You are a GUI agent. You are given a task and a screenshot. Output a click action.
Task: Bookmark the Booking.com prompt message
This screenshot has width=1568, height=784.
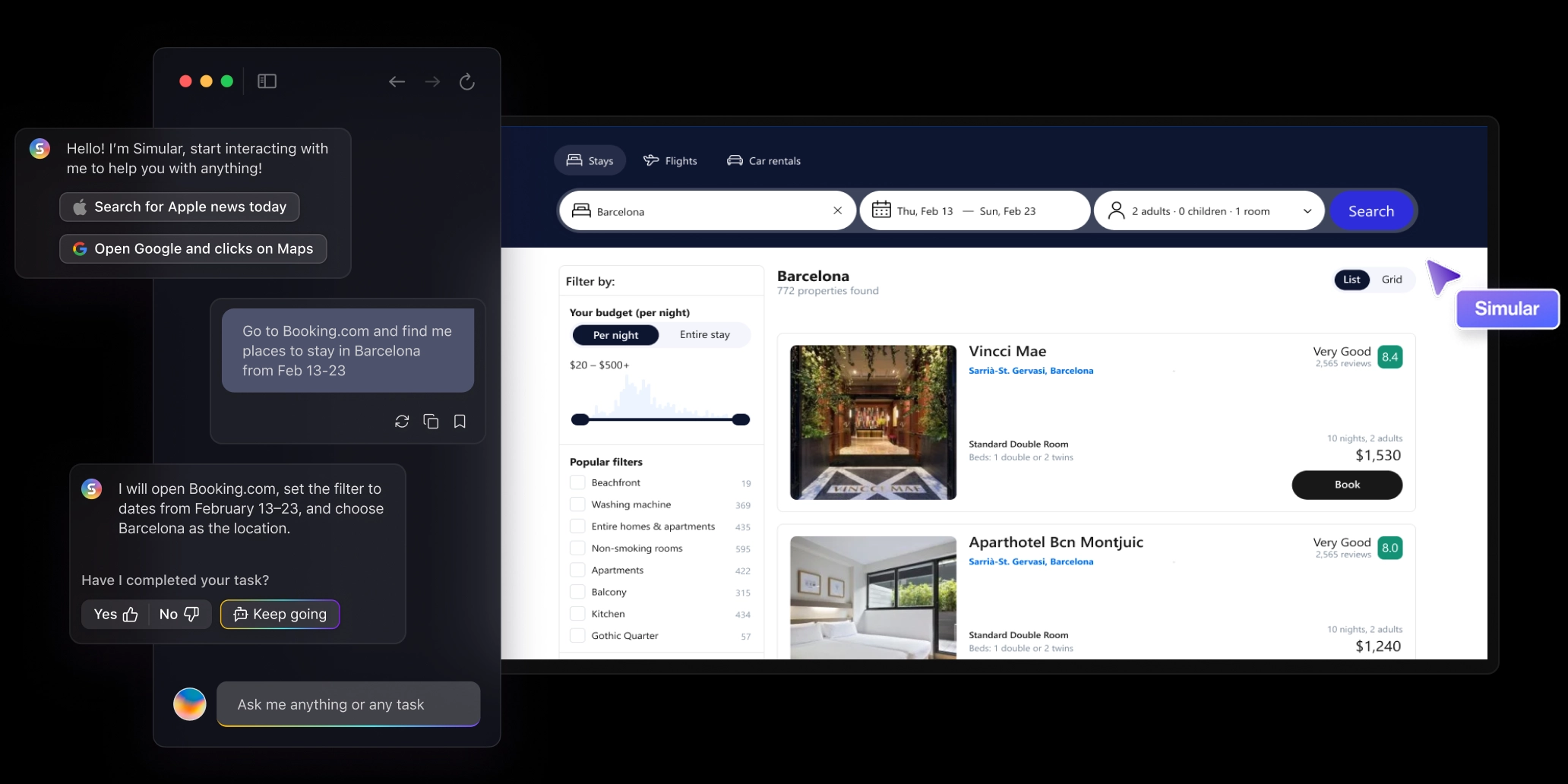point(460,421)
